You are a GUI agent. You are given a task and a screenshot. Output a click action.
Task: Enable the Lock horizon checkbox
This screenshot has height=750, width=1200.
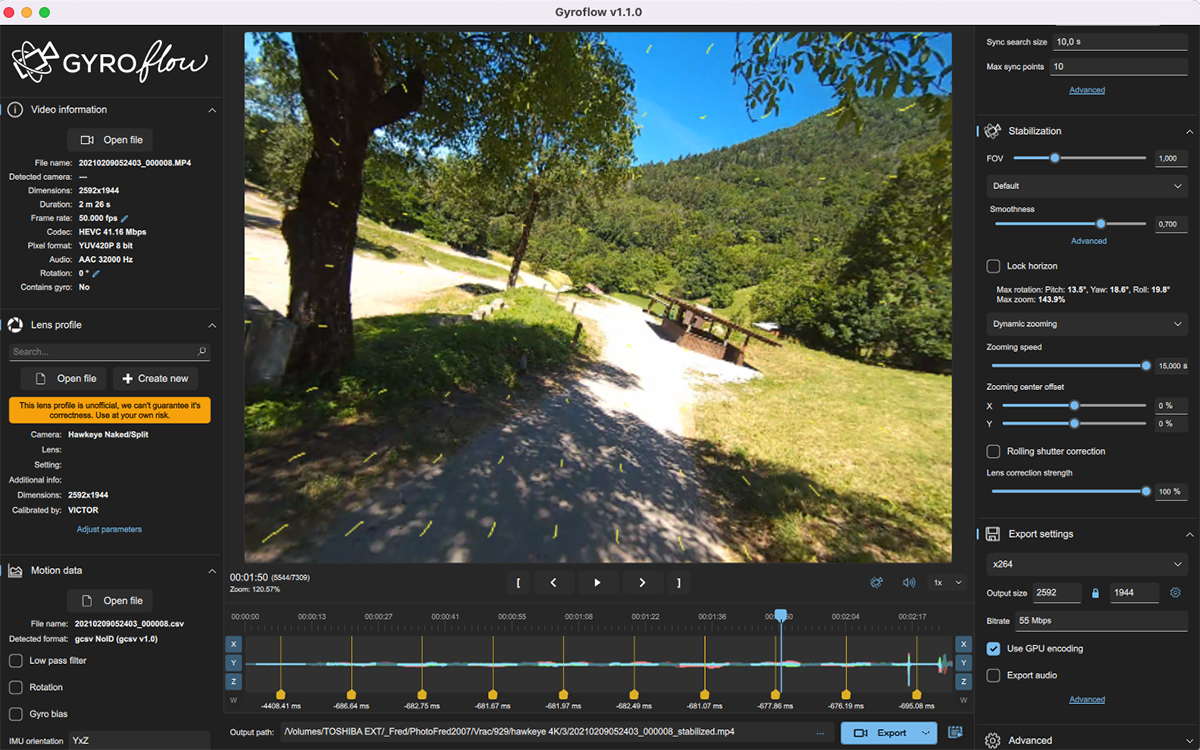pyautogui.click(x=993, y=266)
